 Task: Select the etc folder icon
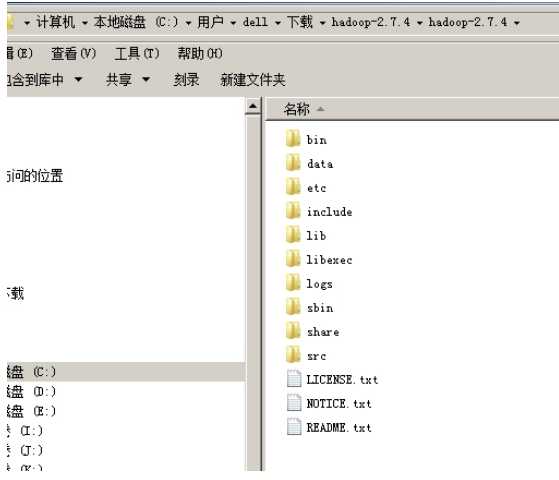pos(293,187)
